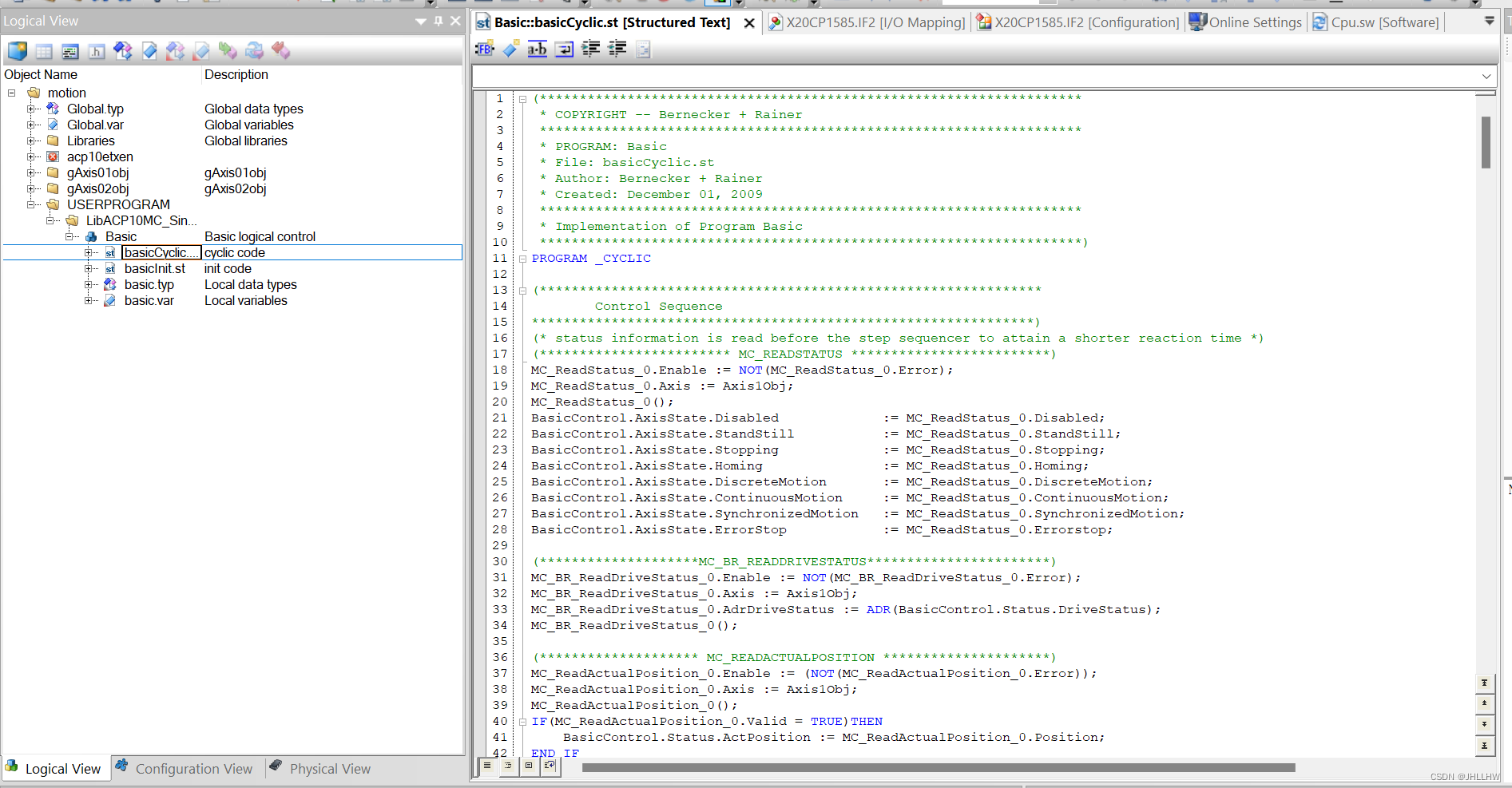Viewport: 1512px width, 788px height.
Task: Open the editor tab list dropdown arrow
Action: point(1490,22)
